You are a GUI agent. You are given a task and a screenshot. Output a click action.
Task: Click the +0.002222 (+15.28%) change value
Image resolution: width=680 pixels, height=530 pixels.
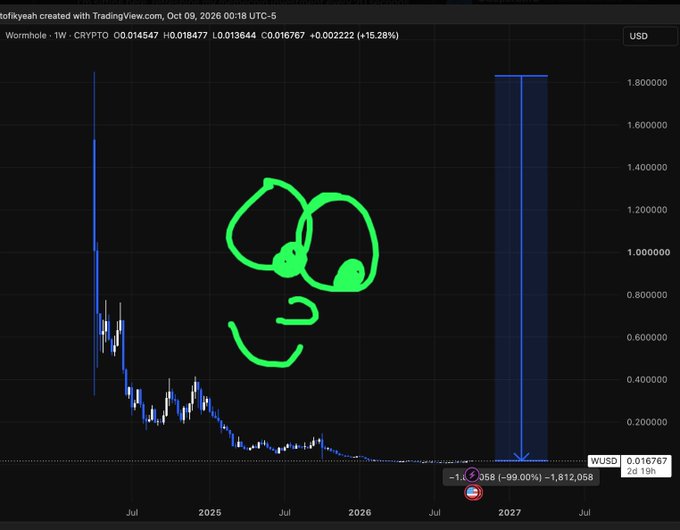coord(354,36)
